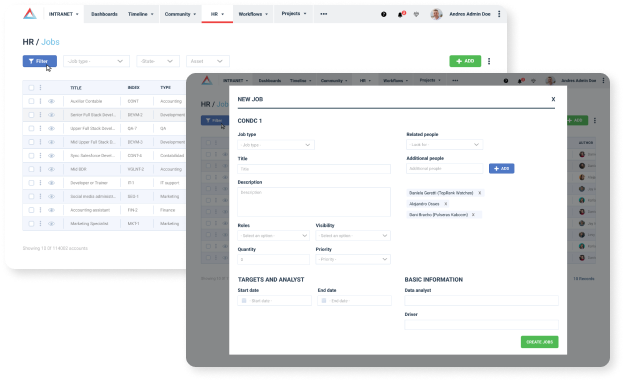Click the Intranet triangle logo
This screenshot has height=381, width=624.
tap(30, 14)
